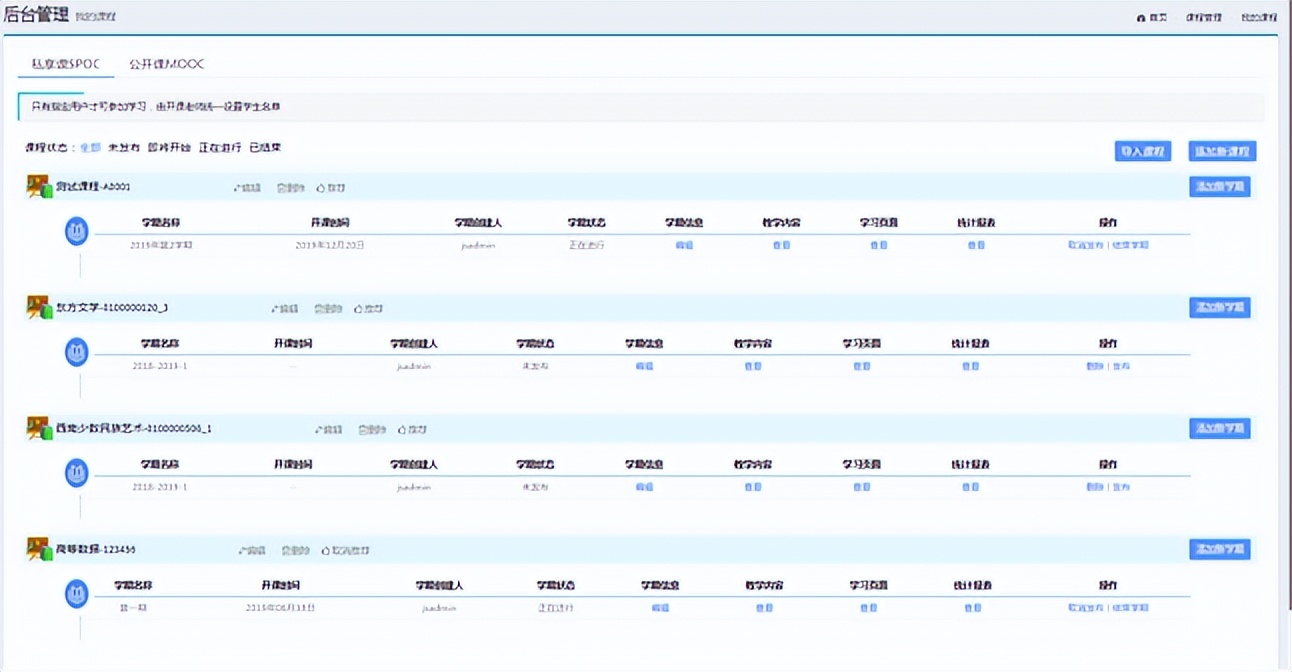Click the 测试课程-A0001 course thumbnail icon
Screen dimensions: 1292x672
[38, 187]
